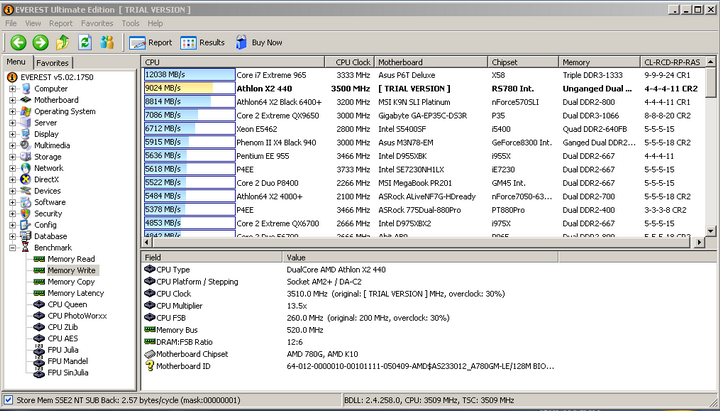Expand the Server tree node
720x411 pixels.
click(x=12, y=123)
